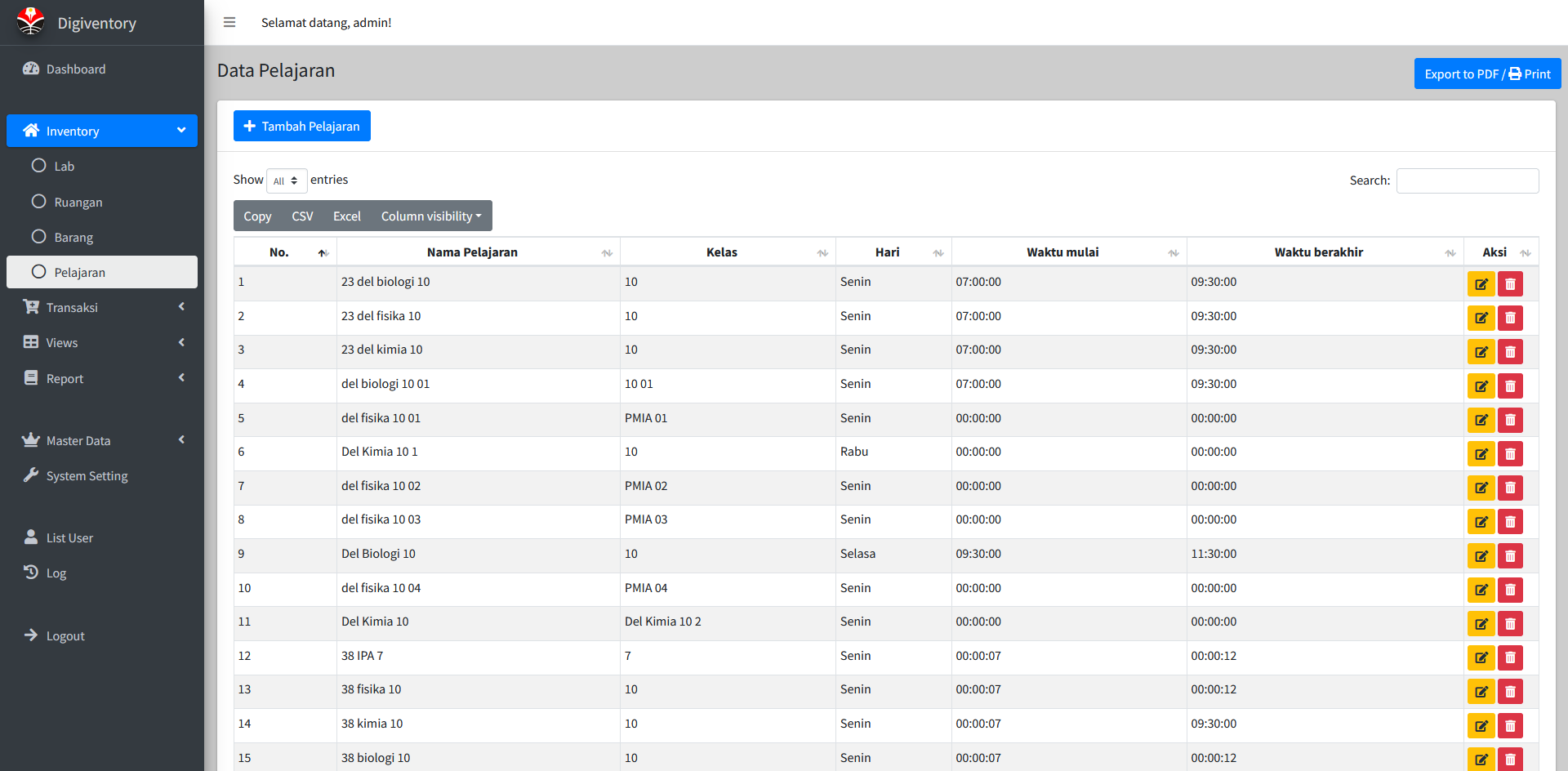Click edit icon for 23 del biologi 10
This screenshot has width=1568, height=771.
coord(1481,284)
